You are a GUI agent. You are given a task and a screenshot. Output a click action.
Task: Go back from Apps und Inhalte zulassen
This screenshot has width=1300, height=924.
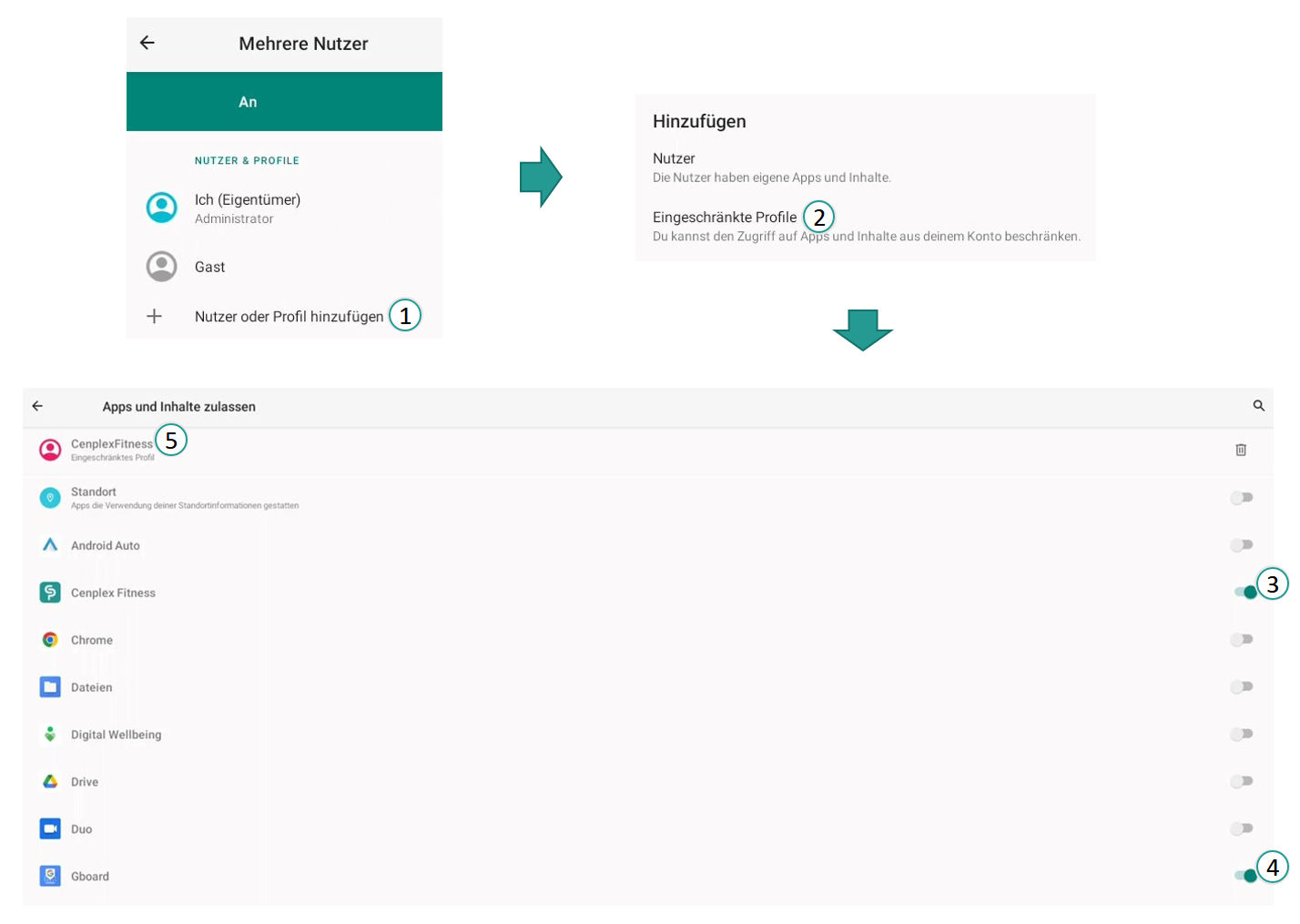tap(37, 406)
